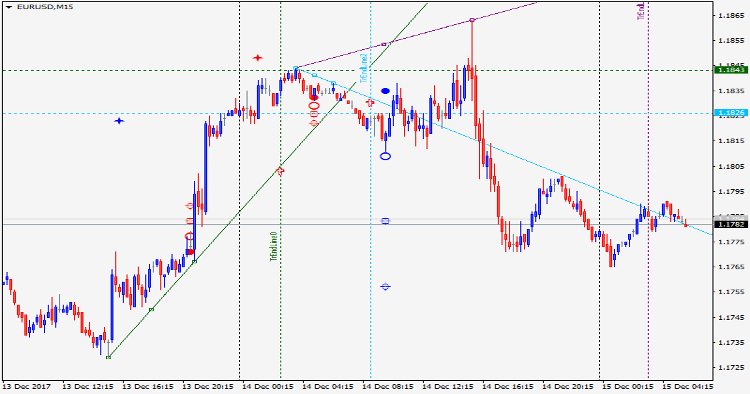The image size is (750, 394).
Task: Open the EURUSD,M15 chart menu triangle
Action: pyautogui.click(x=9, y=7)
